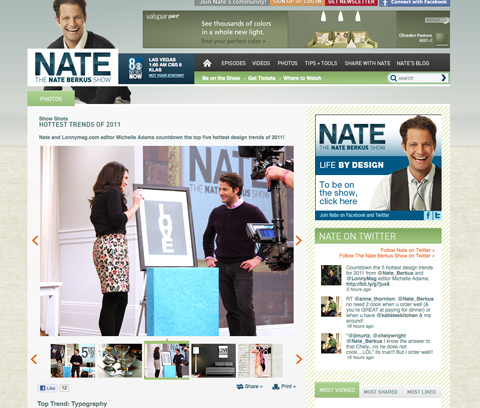Select the colorful dress thumbnail
The width and height of the screenshot is (480, 408).
click(x=260, y=361)
